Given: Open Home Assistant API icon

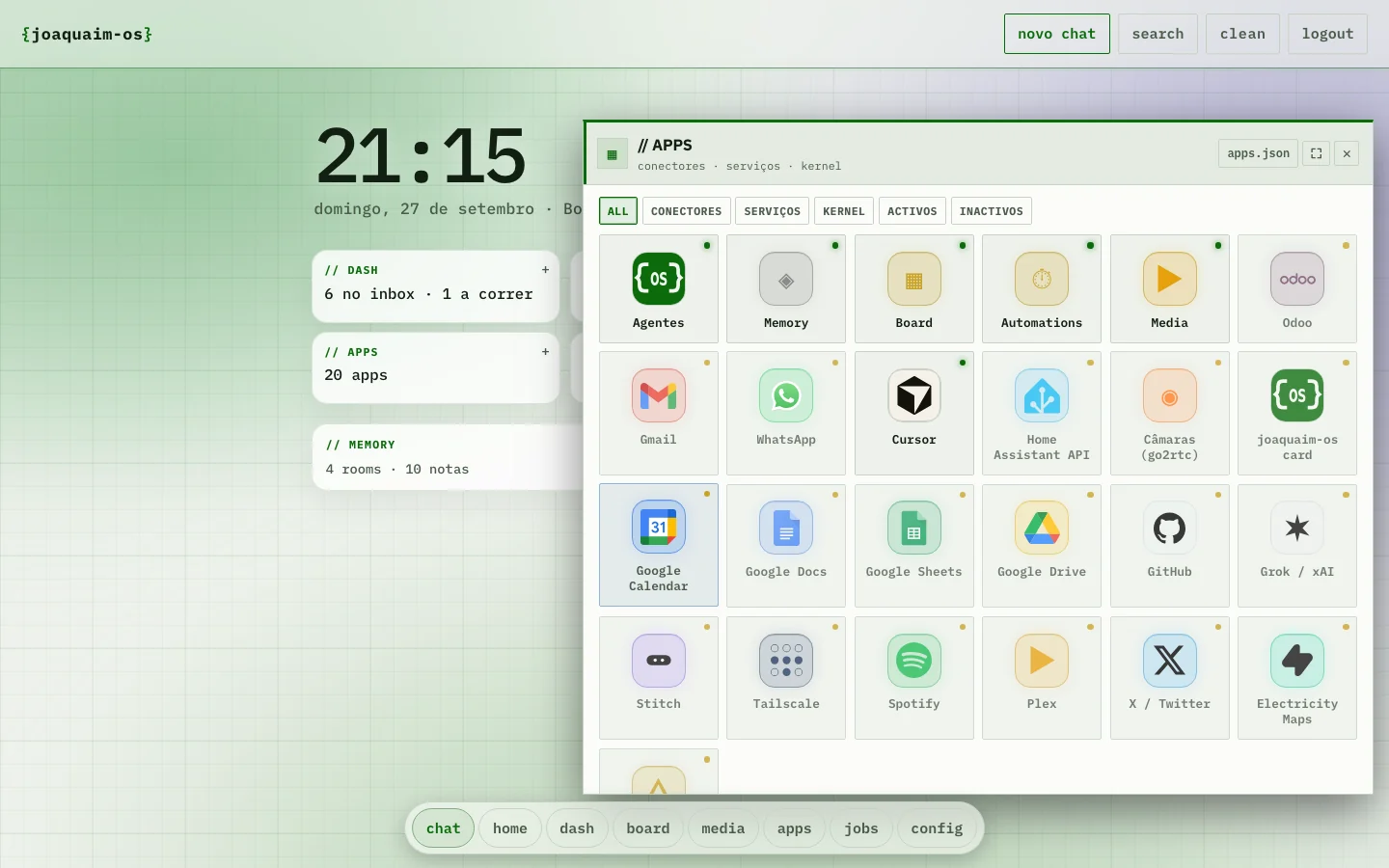Looking at the screenshot, I should 1042,395.
